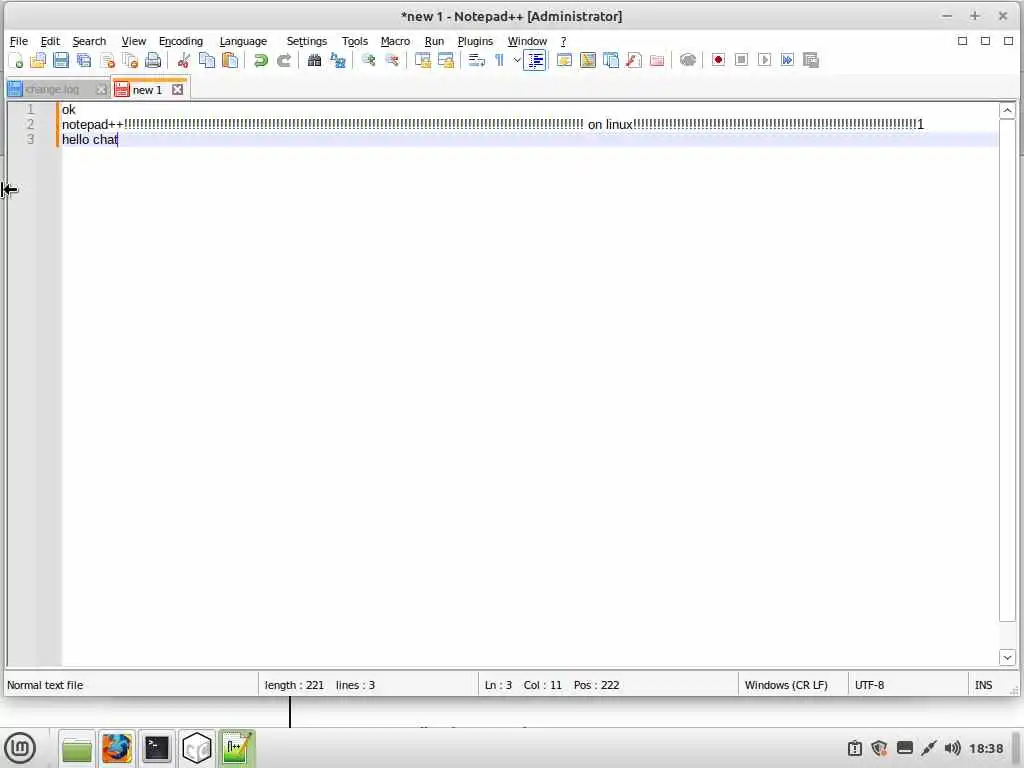Close current file with the toolbar Close icon
This screenshot has width=1024, height=768.
click(107, 61)
